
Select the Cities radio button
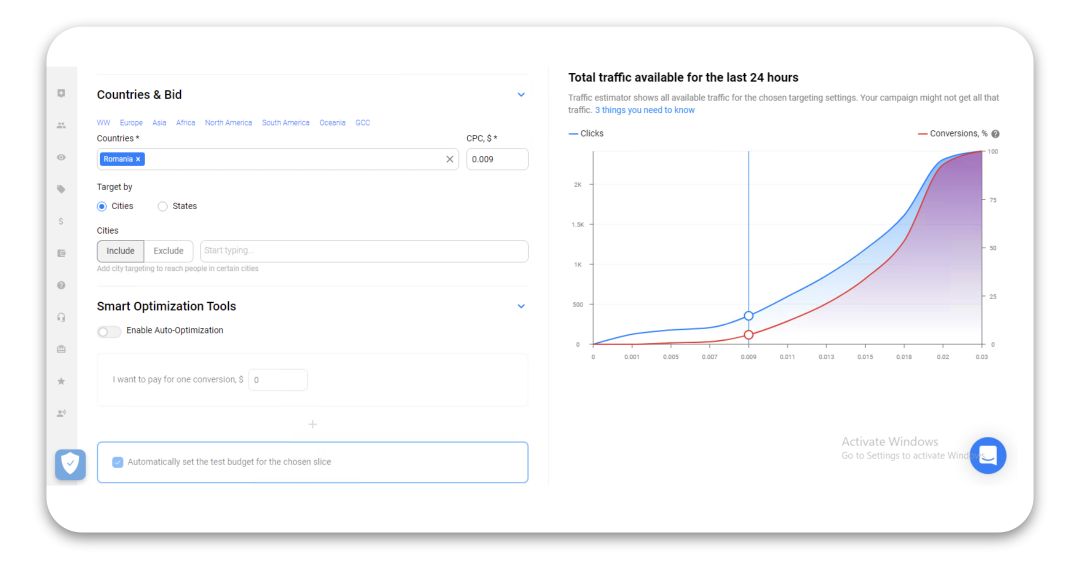(102, 206)
